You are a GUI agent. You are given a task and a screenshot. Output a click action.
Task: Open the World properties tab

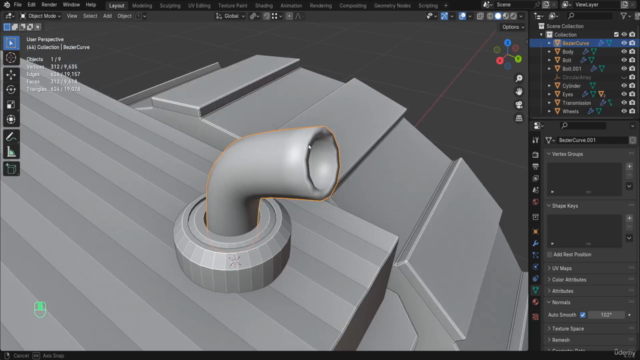point(536,202)
